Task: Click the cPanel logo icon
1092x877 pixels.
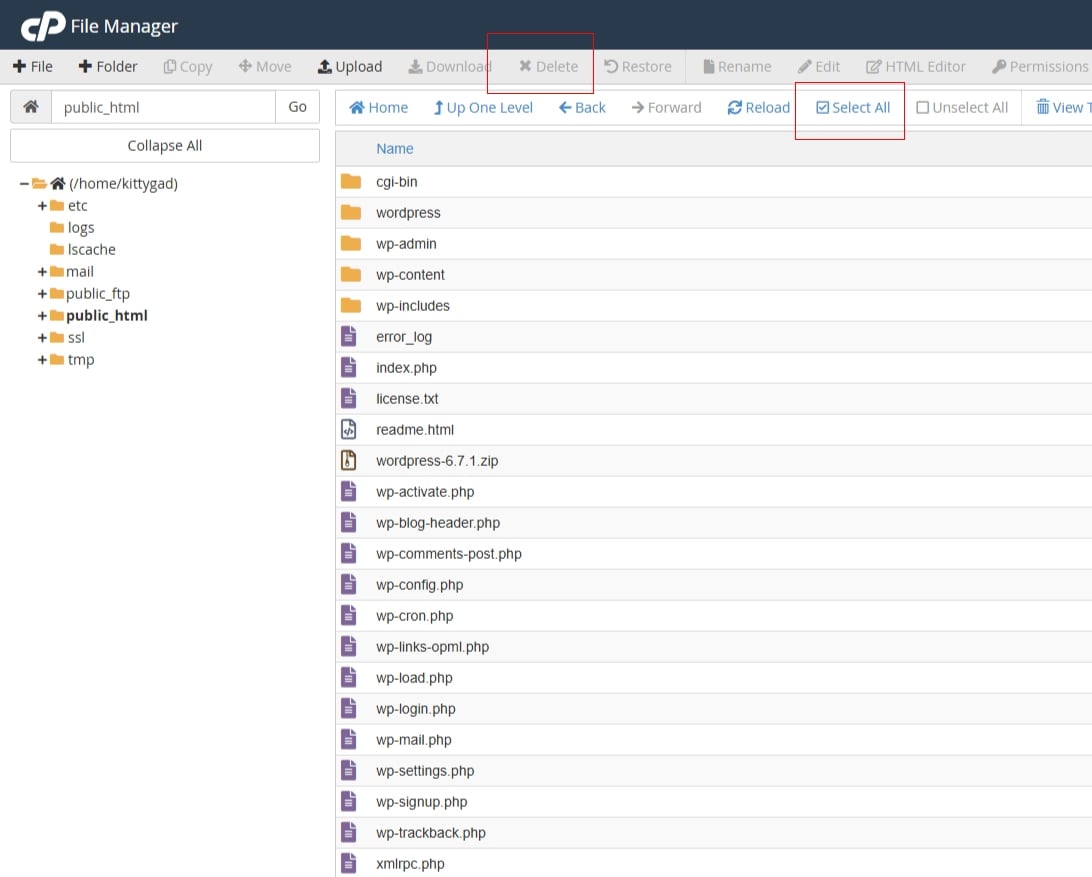Action: click(43, 26)
